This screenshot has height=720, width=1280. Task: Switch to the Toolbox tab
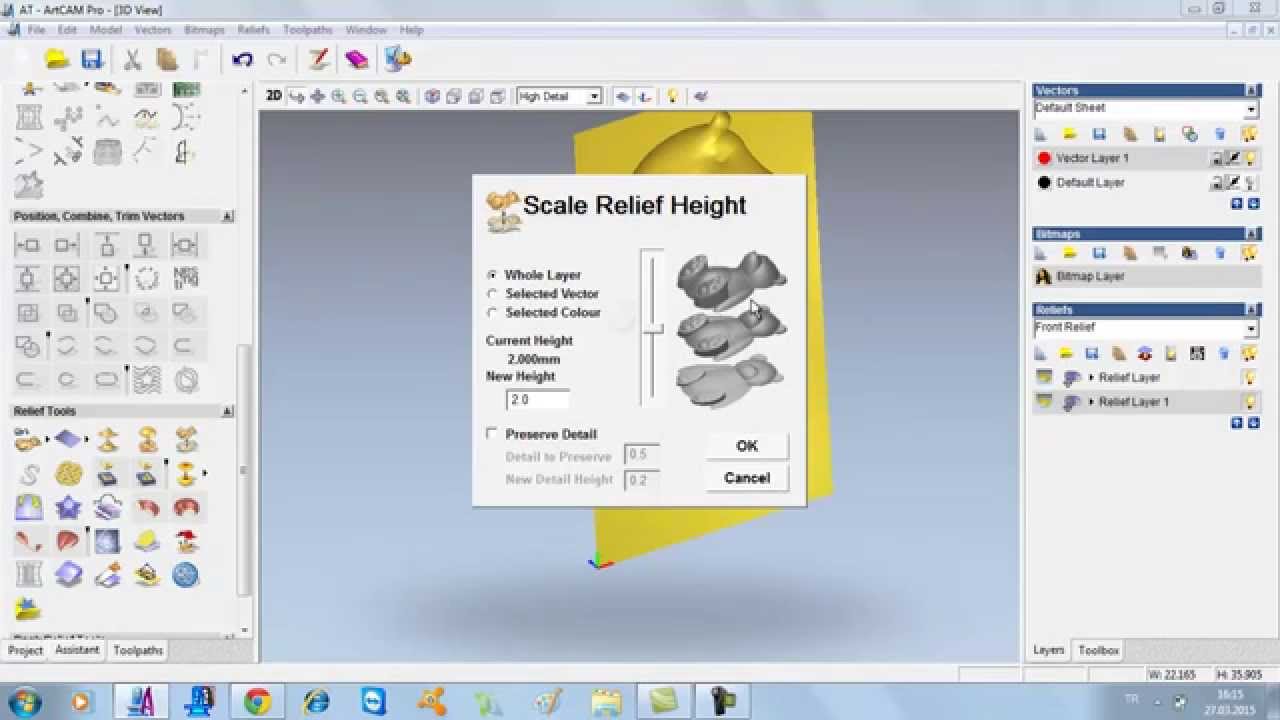1098,650
